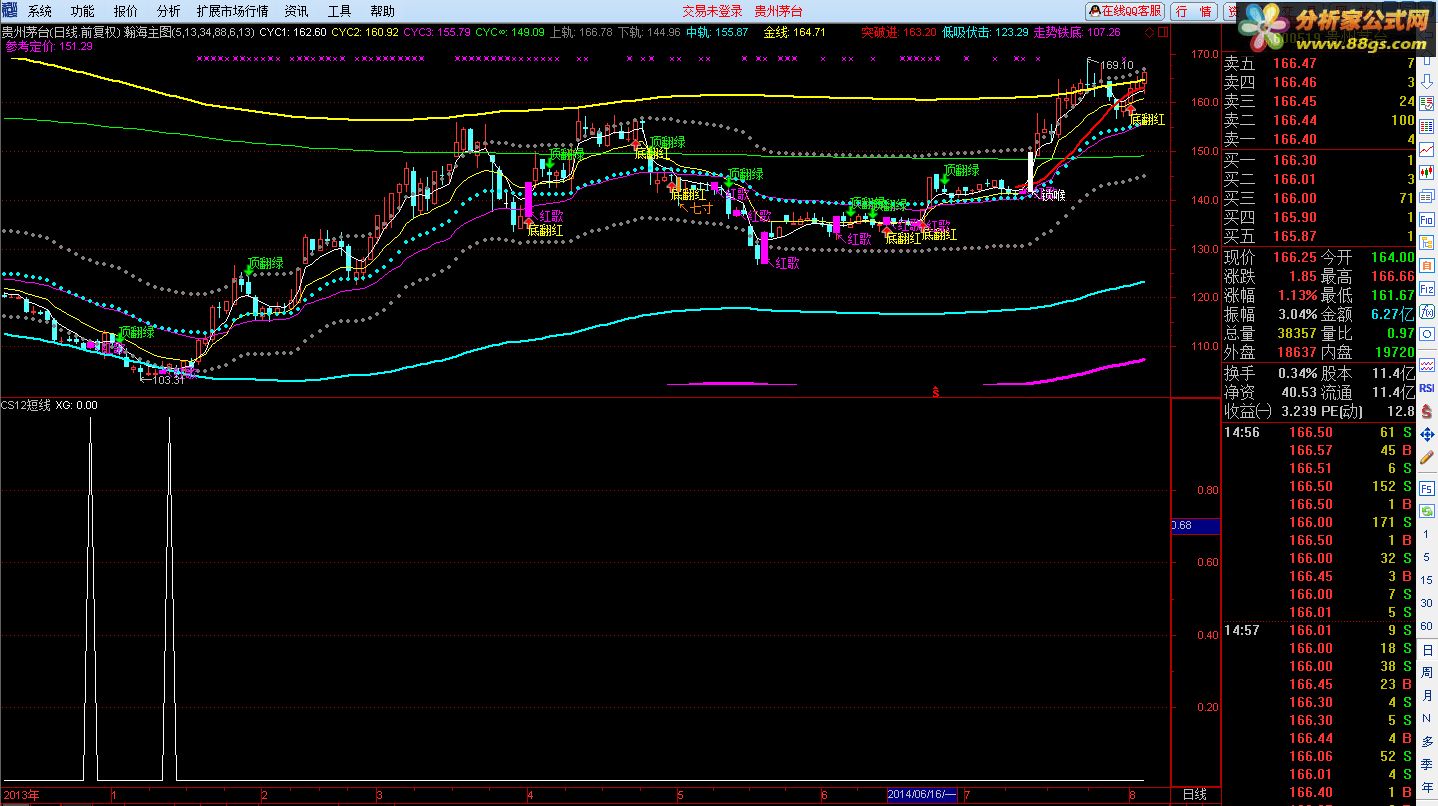Open the 工具 menu
Image resolution: width=1438 pixels, height=806 pixels.
tap(339, 11)
